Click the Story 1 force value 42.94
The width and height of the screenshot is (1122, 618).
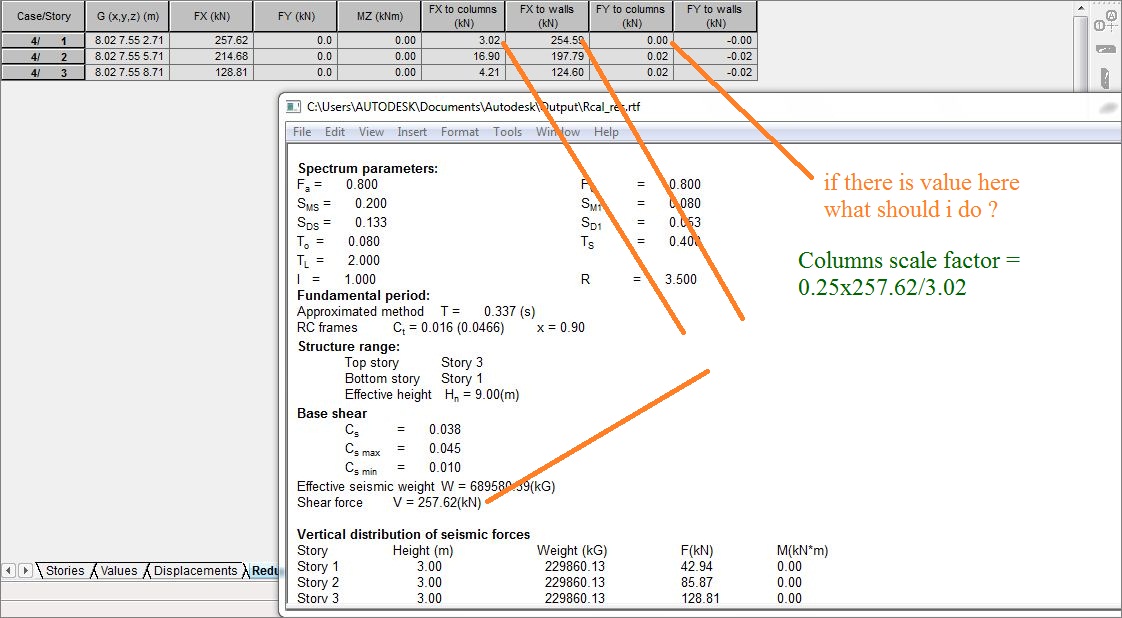[x=697, y=566]
